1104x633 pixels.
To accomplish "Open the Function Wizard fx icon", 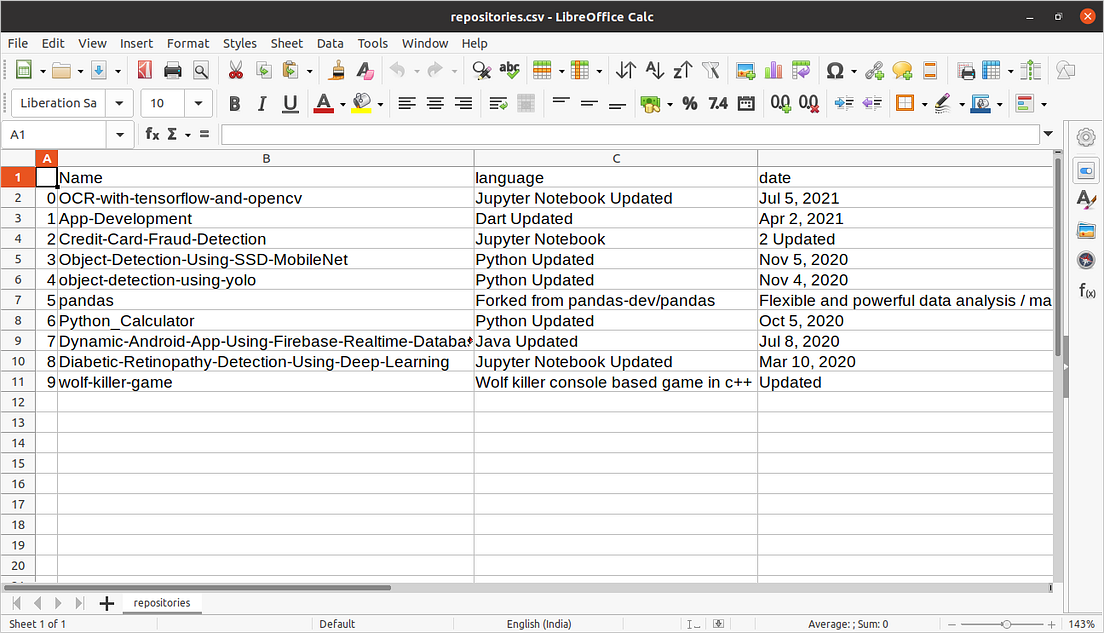I will [152, 134].
